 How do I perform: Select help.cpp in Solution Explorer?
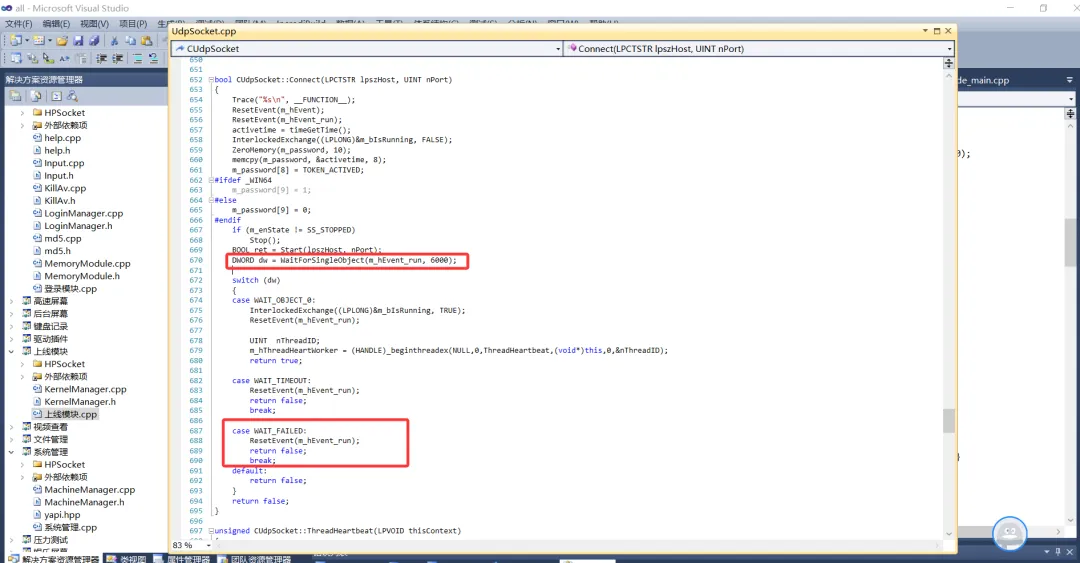click(x=62, y=138)
